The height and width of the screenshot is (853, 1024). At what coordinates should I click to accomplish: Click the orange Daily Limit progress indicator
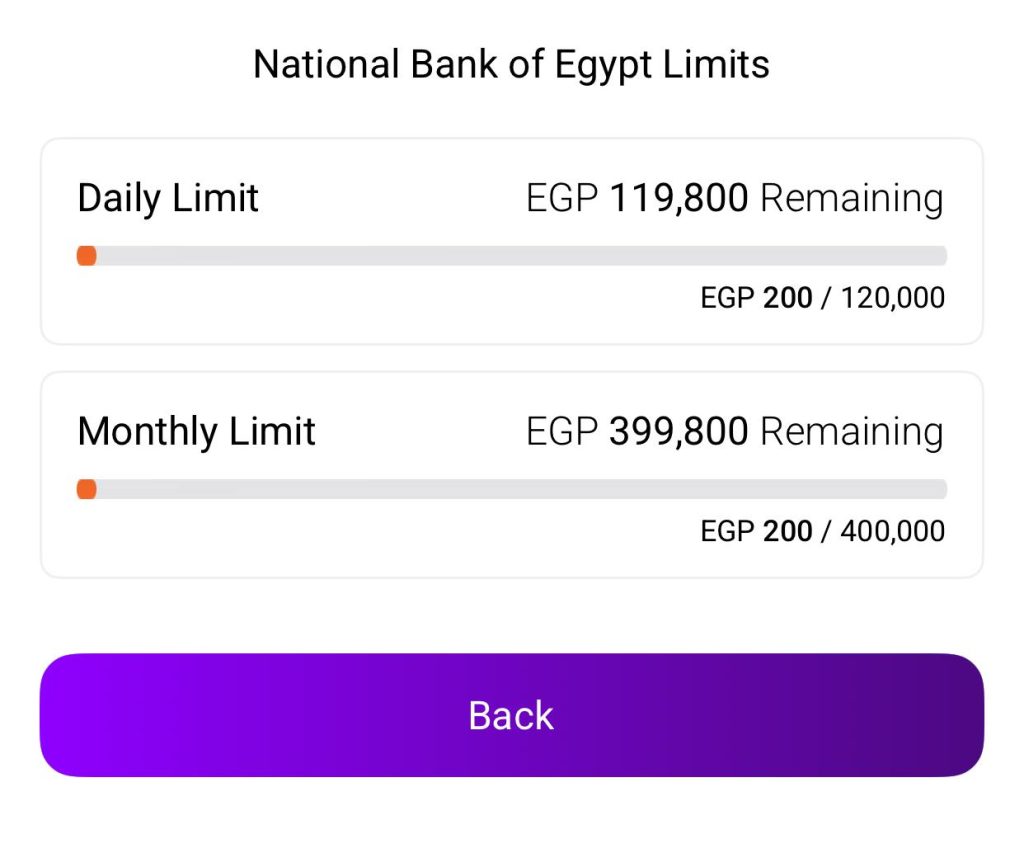click(x=87, y=256)
